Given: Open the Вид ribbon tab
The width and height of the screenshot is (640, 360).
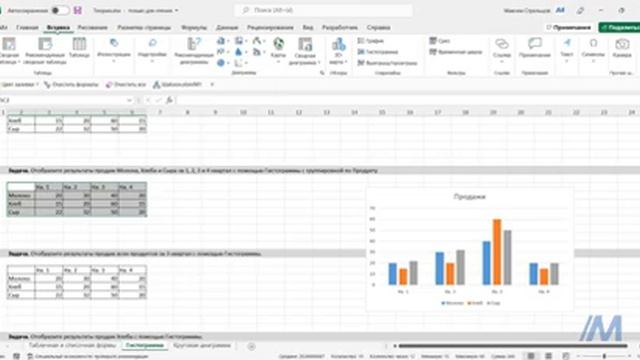Looking at the screenshot, I should tap(308, 27).
